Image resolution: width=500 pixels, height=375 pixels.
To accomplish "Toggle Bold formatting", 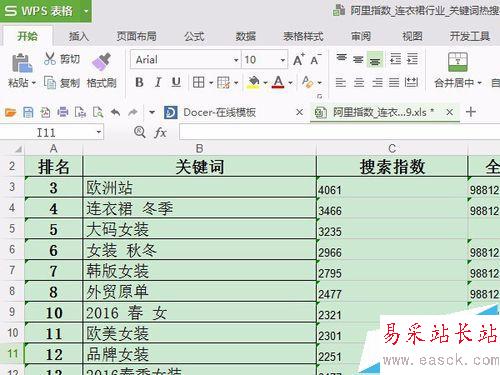I will [x=139, y=82].
